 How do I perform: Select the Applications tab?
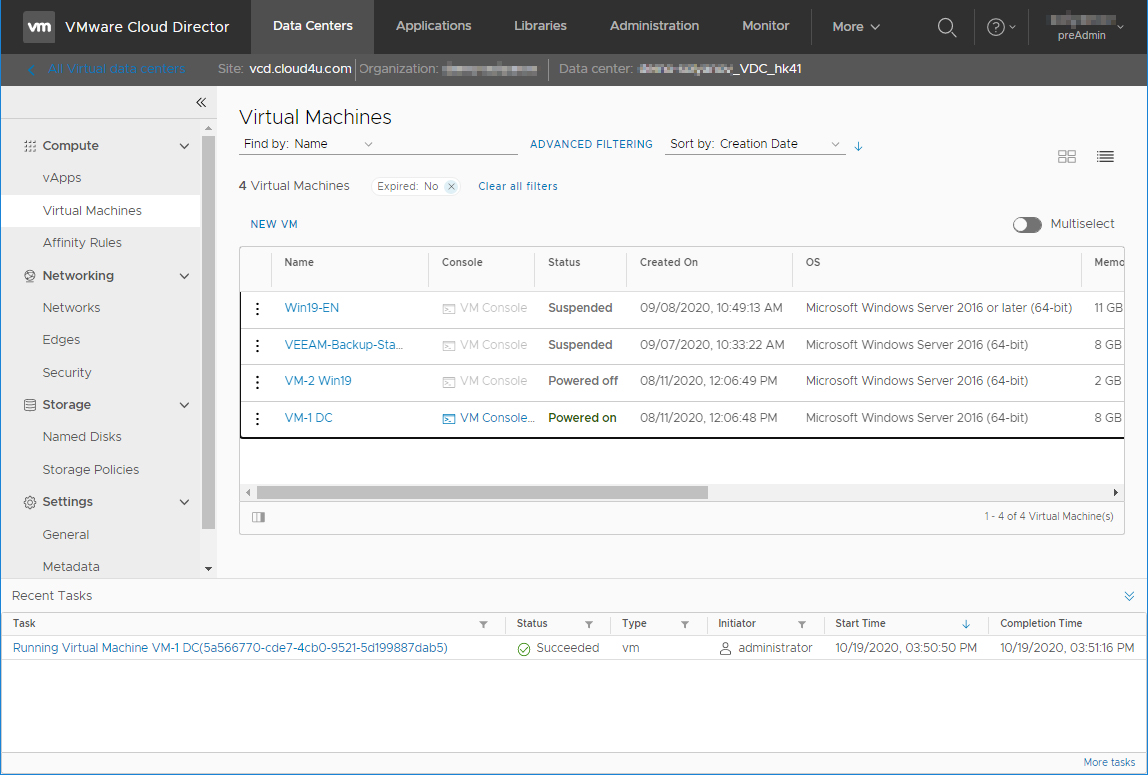pos(433,26)
